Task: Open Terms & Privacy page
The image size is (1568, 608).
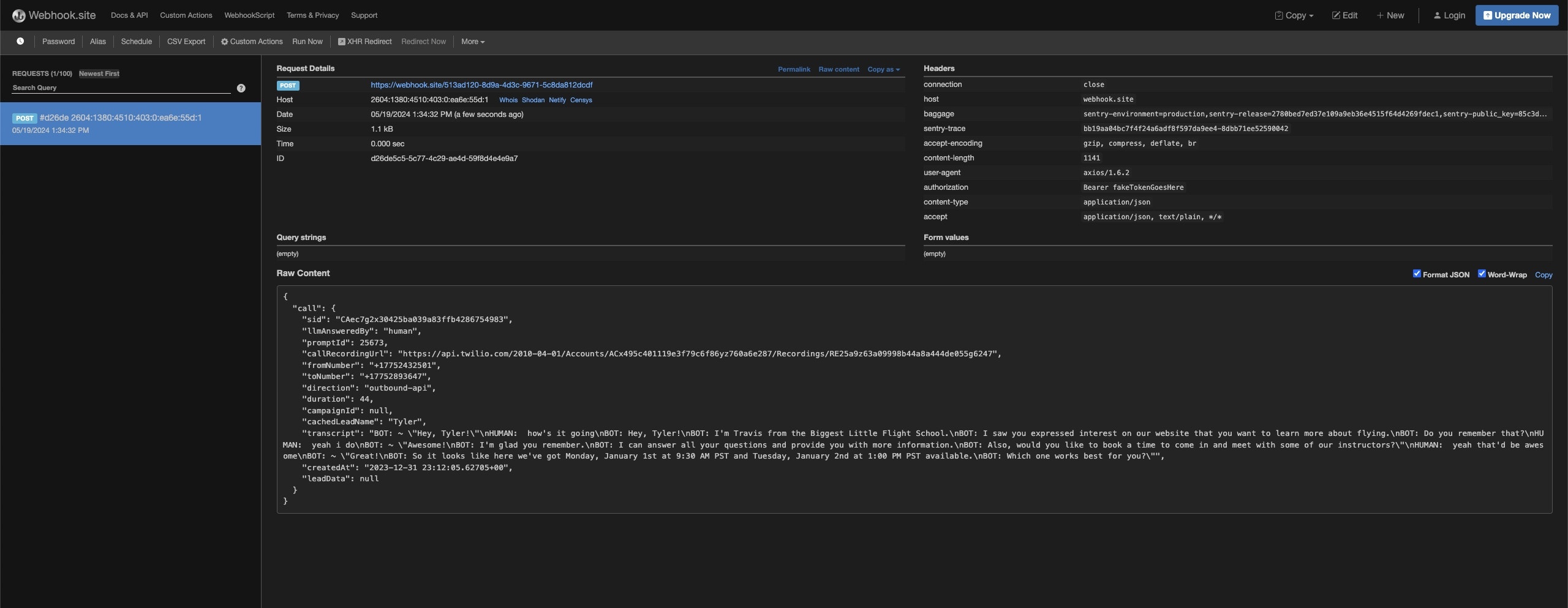Action: (312, 15)
